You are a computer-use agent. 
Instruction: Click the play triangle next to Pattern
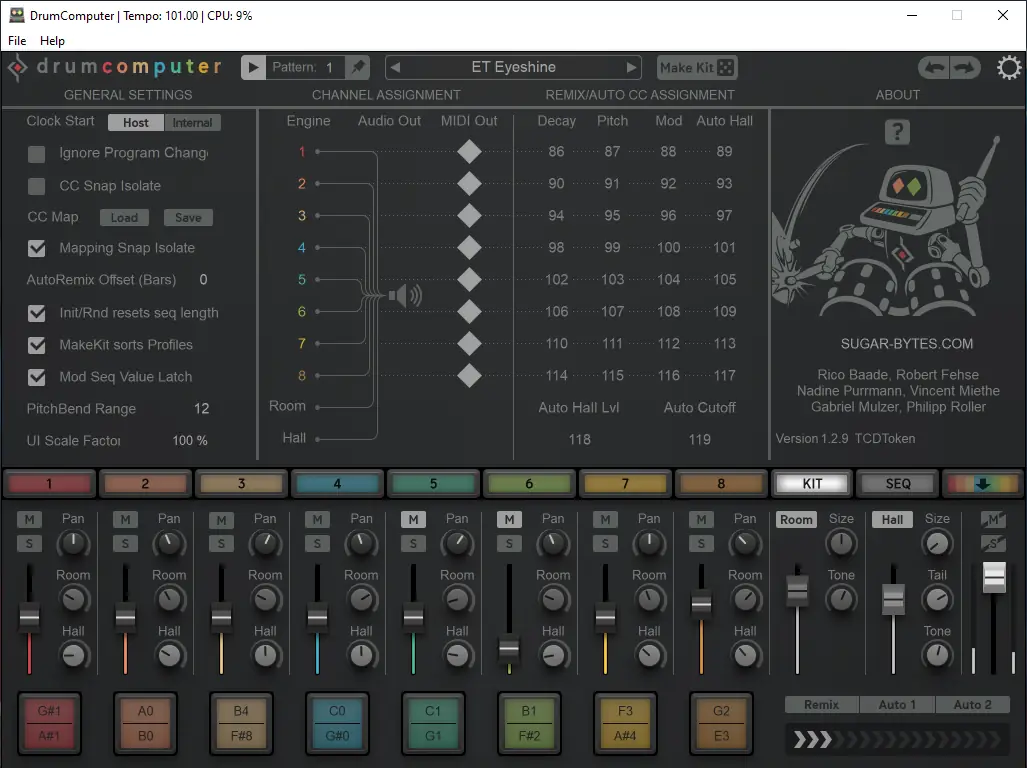pyautogui.click(x=253, y=68)
